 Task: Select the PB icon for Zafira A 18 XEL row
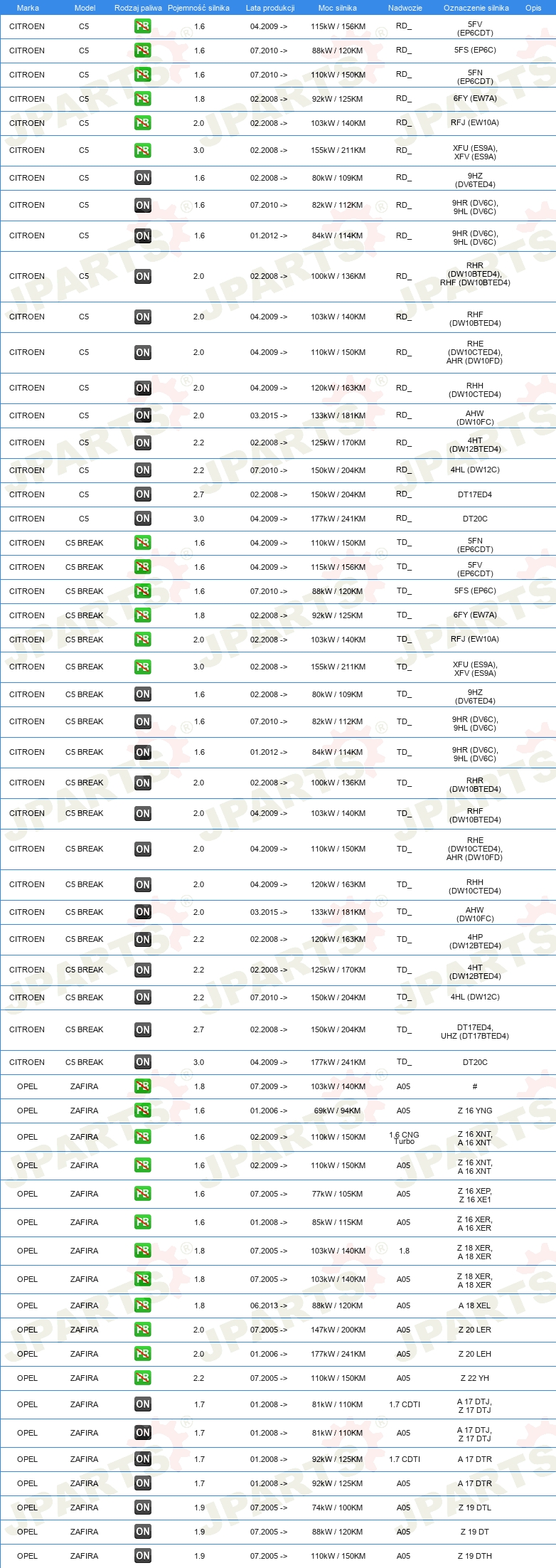[143, 1305]
